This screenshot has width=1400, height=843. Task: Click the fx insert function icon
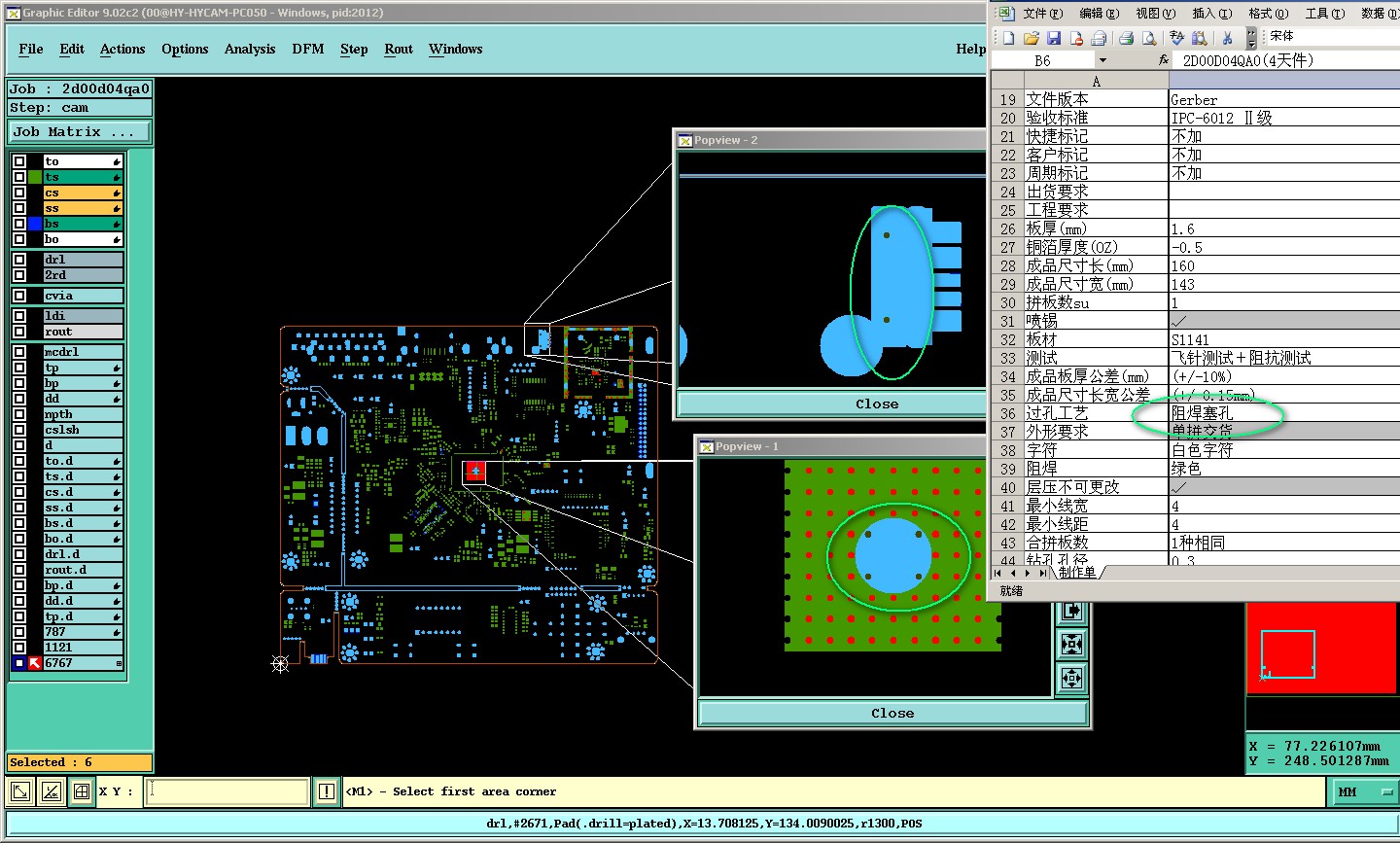(1163, 60)
